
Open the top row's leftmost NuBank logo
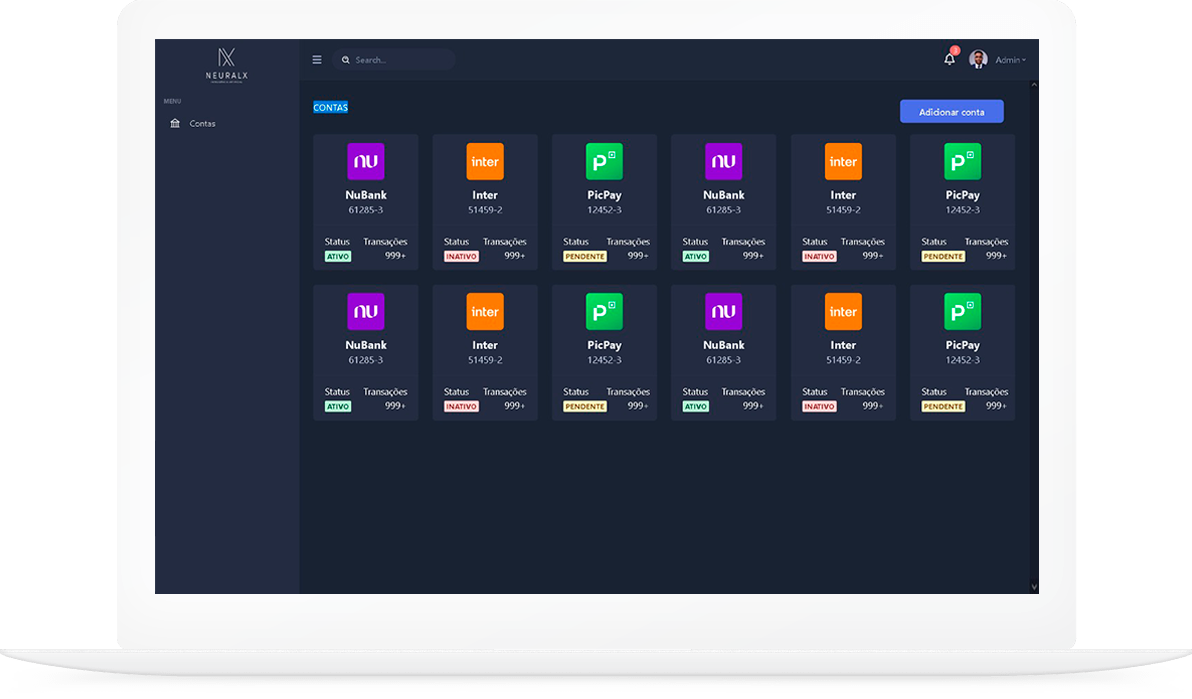click(366, 161)
